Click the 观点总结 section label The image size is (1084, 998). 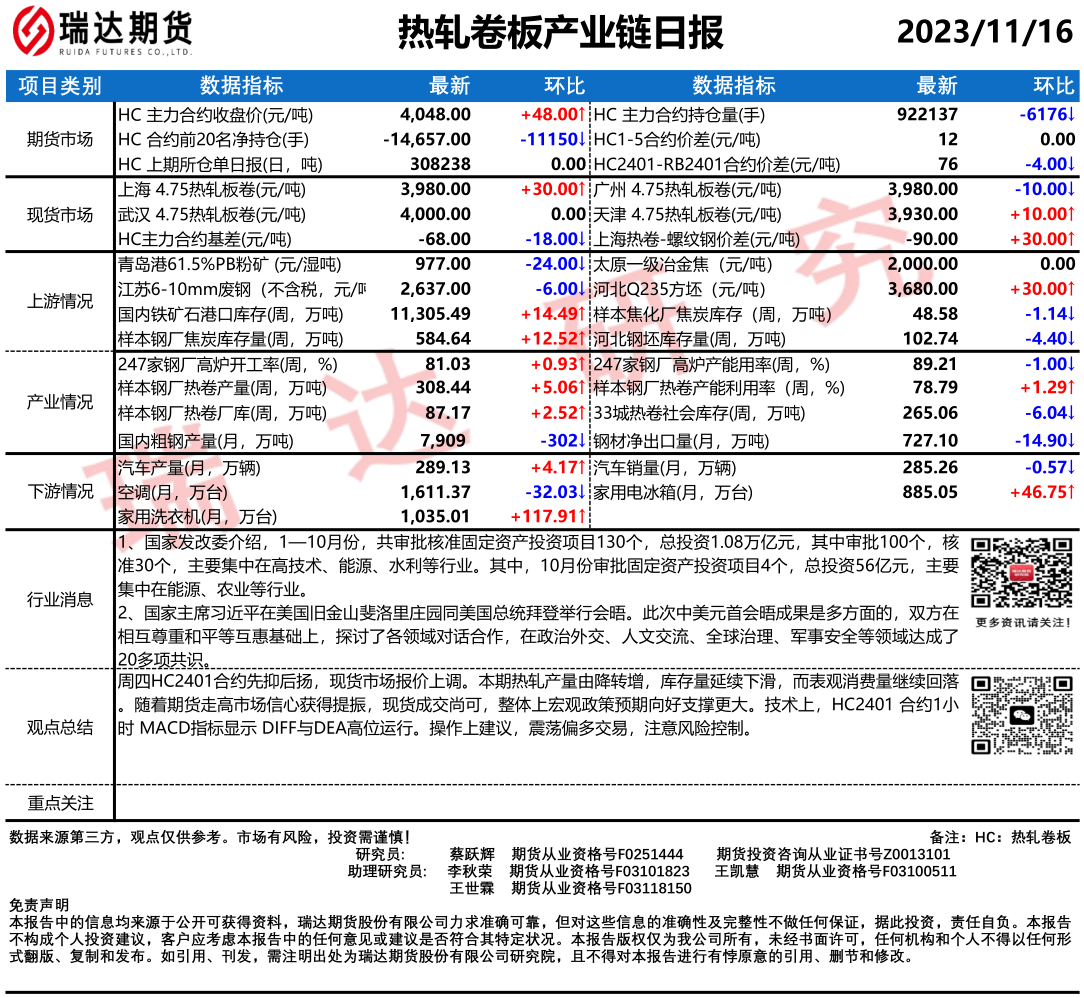[x=60, y=727]
